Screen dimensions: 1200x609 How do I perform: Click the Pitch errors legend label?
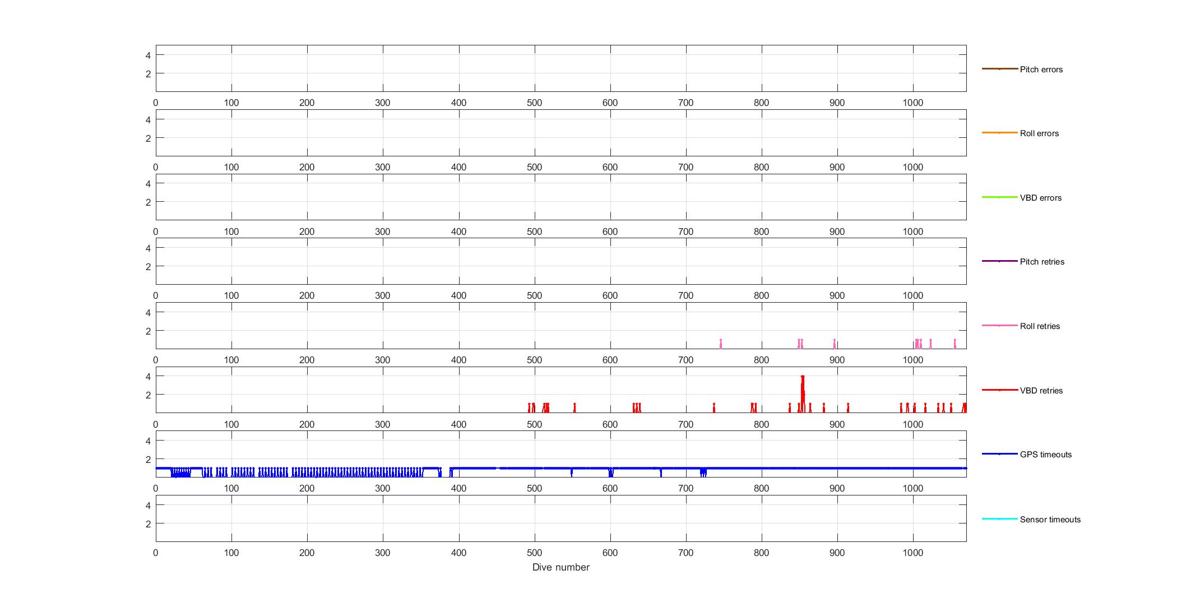[1041, 69]
